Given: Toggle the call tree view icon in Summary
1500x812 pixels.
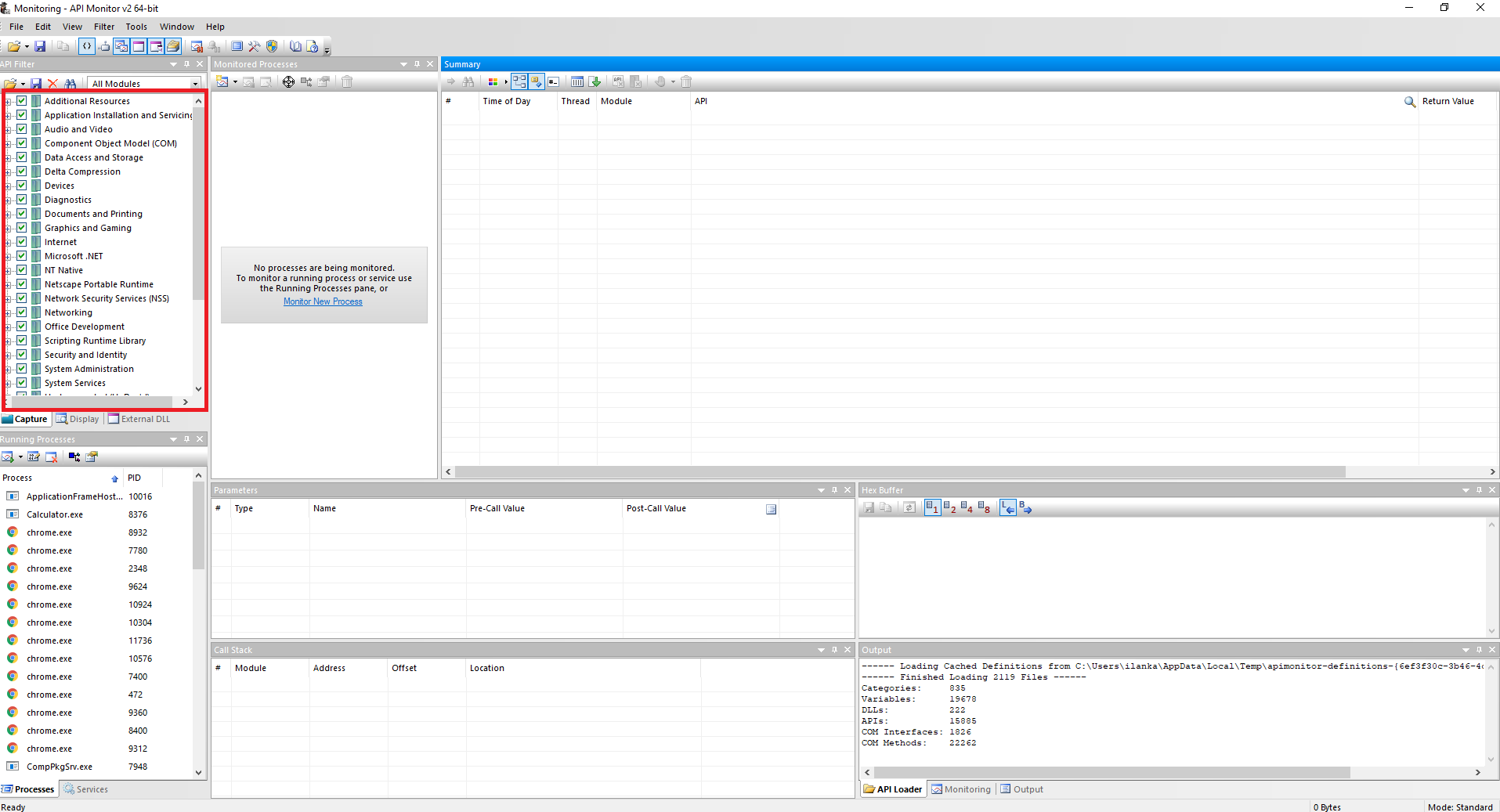Looking at the screenshot, I should (520, 81).
